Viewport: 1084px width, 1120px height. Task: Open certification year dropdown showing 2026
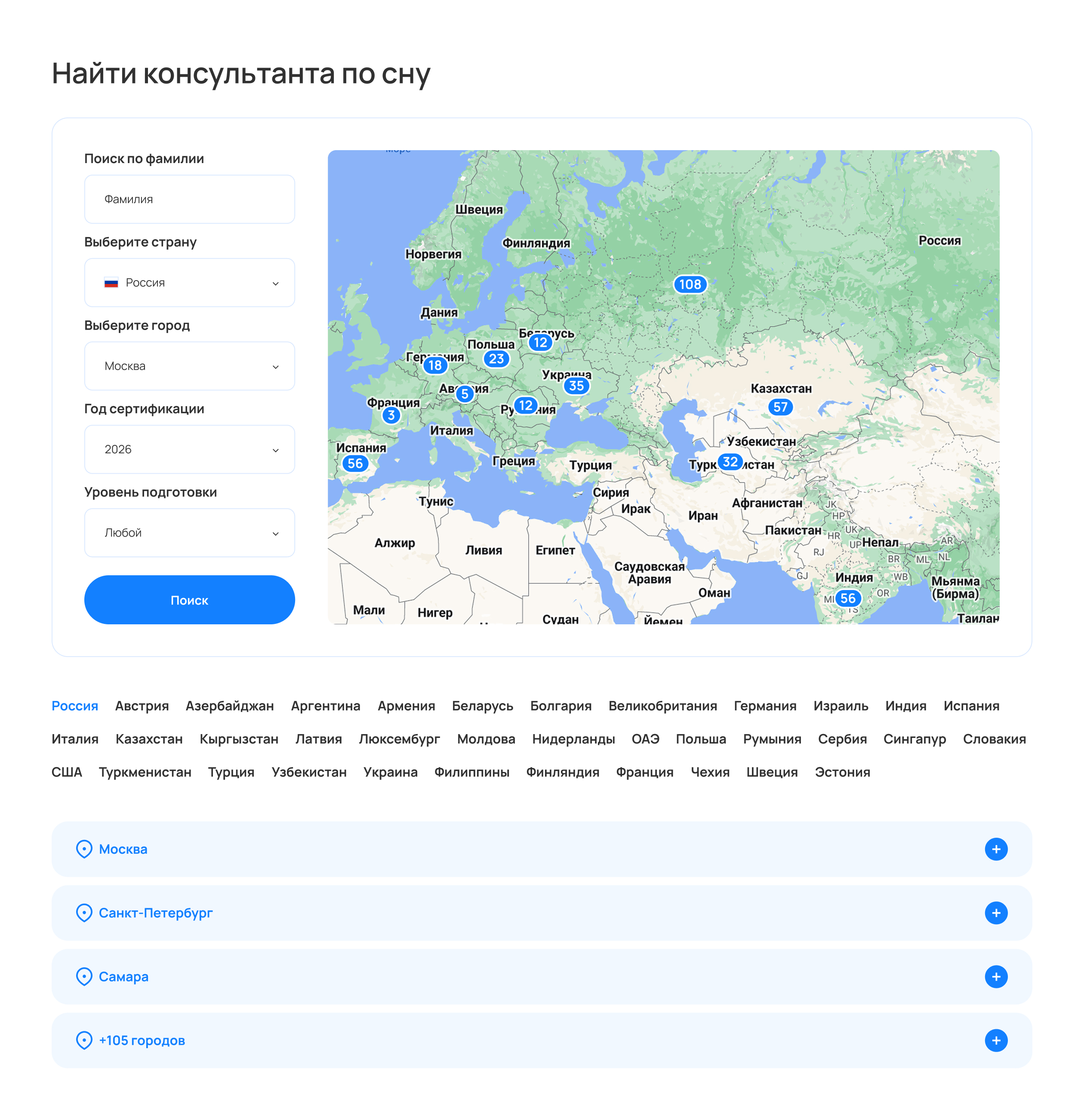point(189,450)
